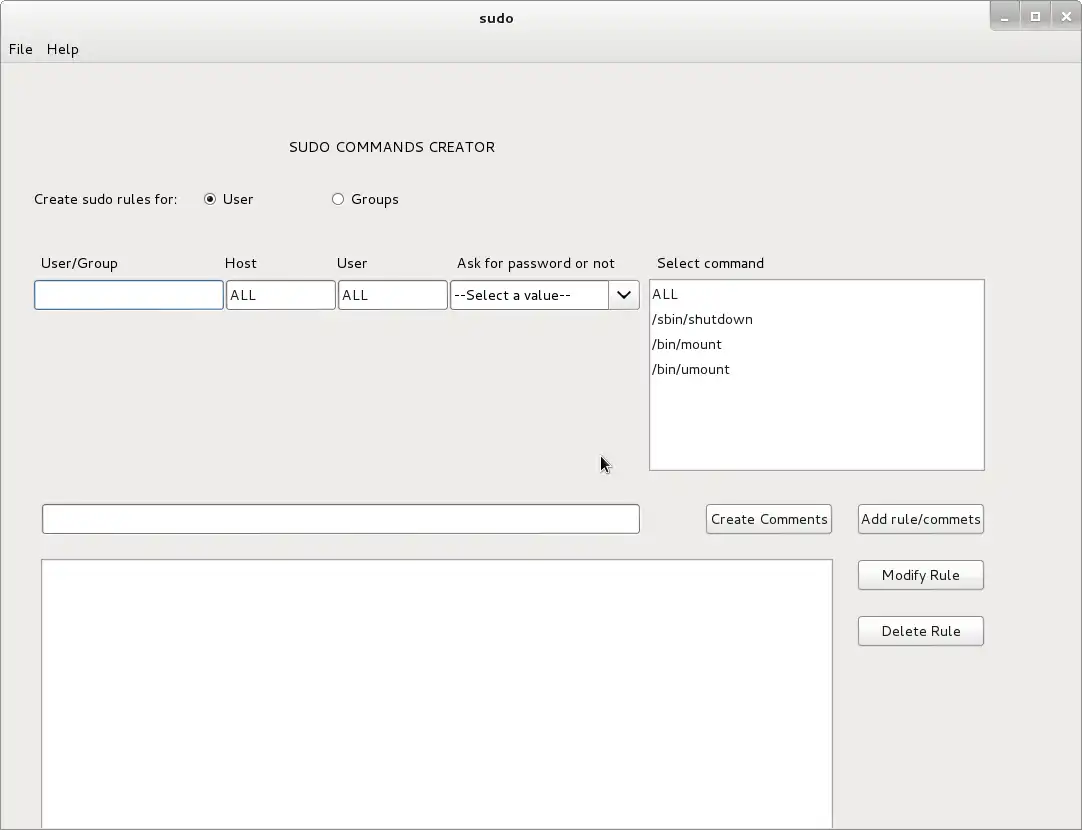The height and width of the screenshot is (830, 1082).
Task: Expand the password dropdown arrow
Action: click(x=623, y=295)
